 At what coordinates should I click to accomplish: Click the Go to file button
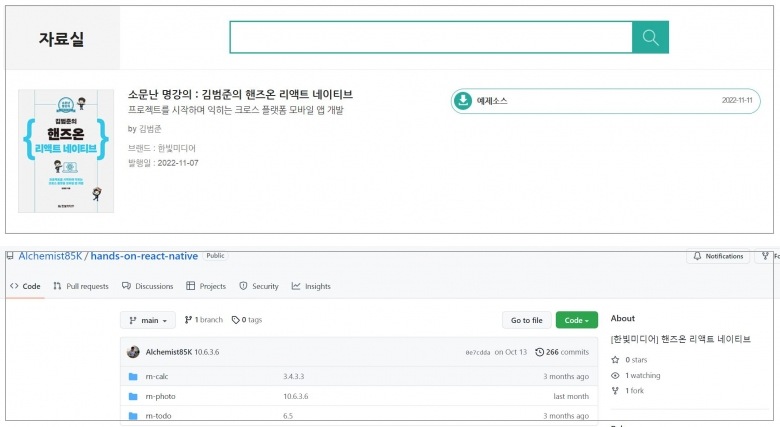pyautogui.click(x=527, y=320)
